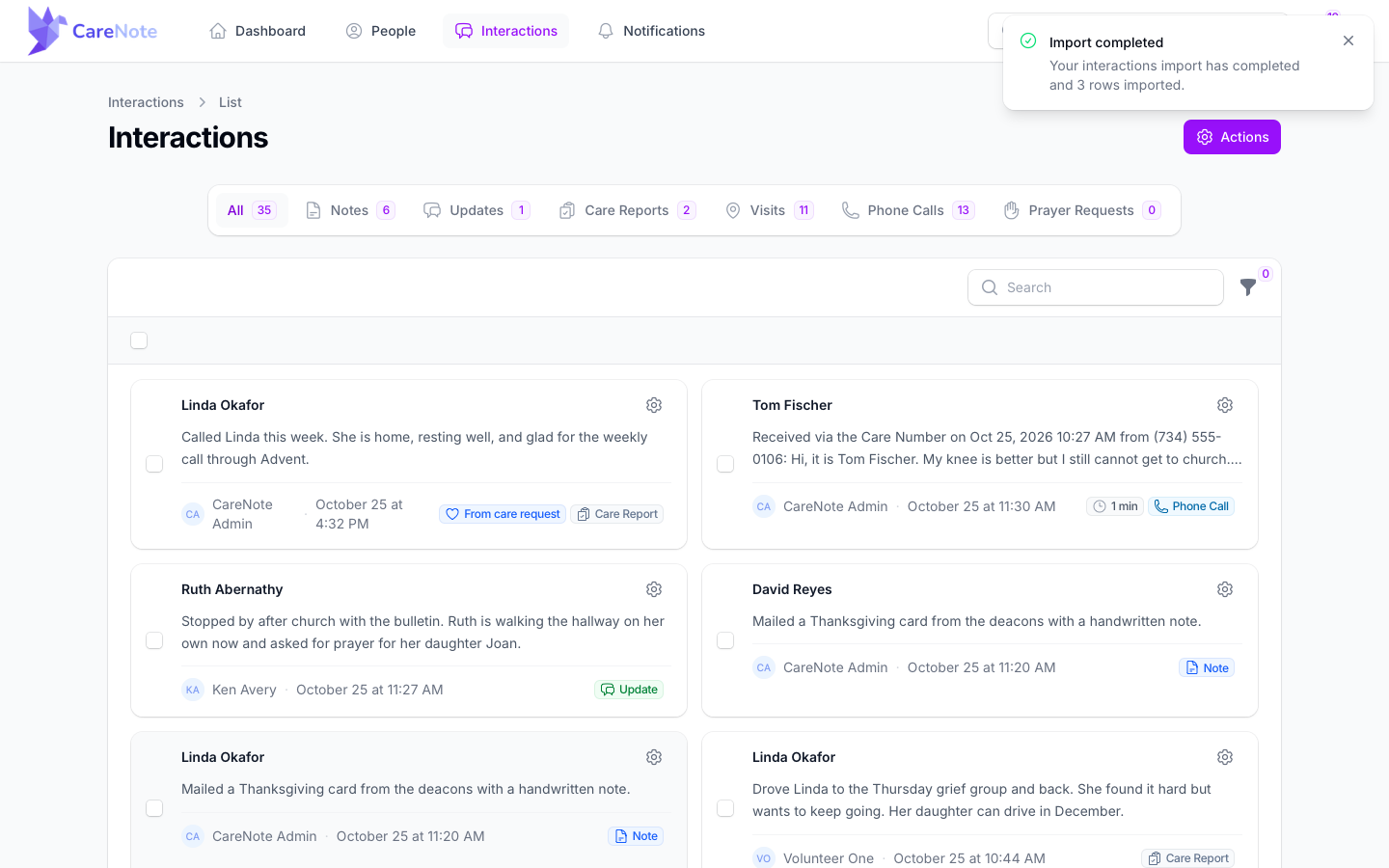1389x868 pixels.
Task: Open the Interactions nav item
Action: (x=505, y=31)
